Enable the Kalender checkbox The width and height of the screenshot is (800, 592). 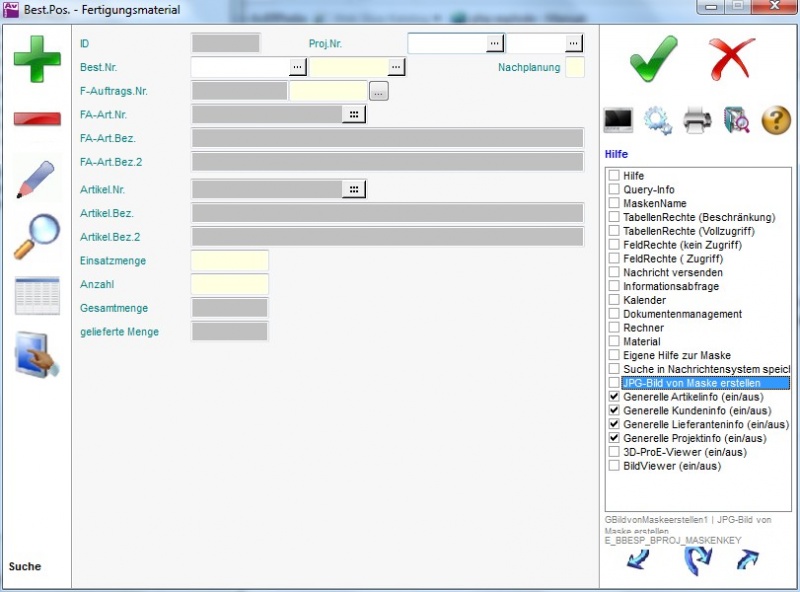614,300
